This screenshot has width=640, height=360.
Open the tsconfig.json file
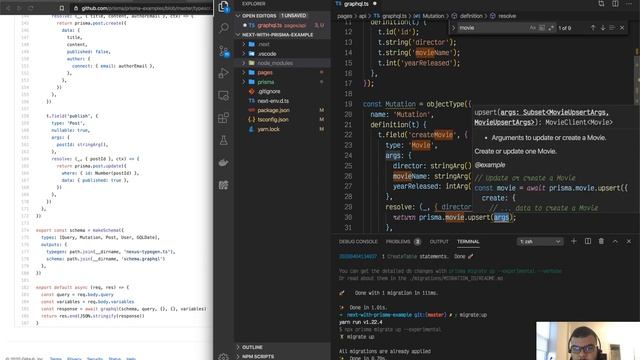click(x=282, y=120)
